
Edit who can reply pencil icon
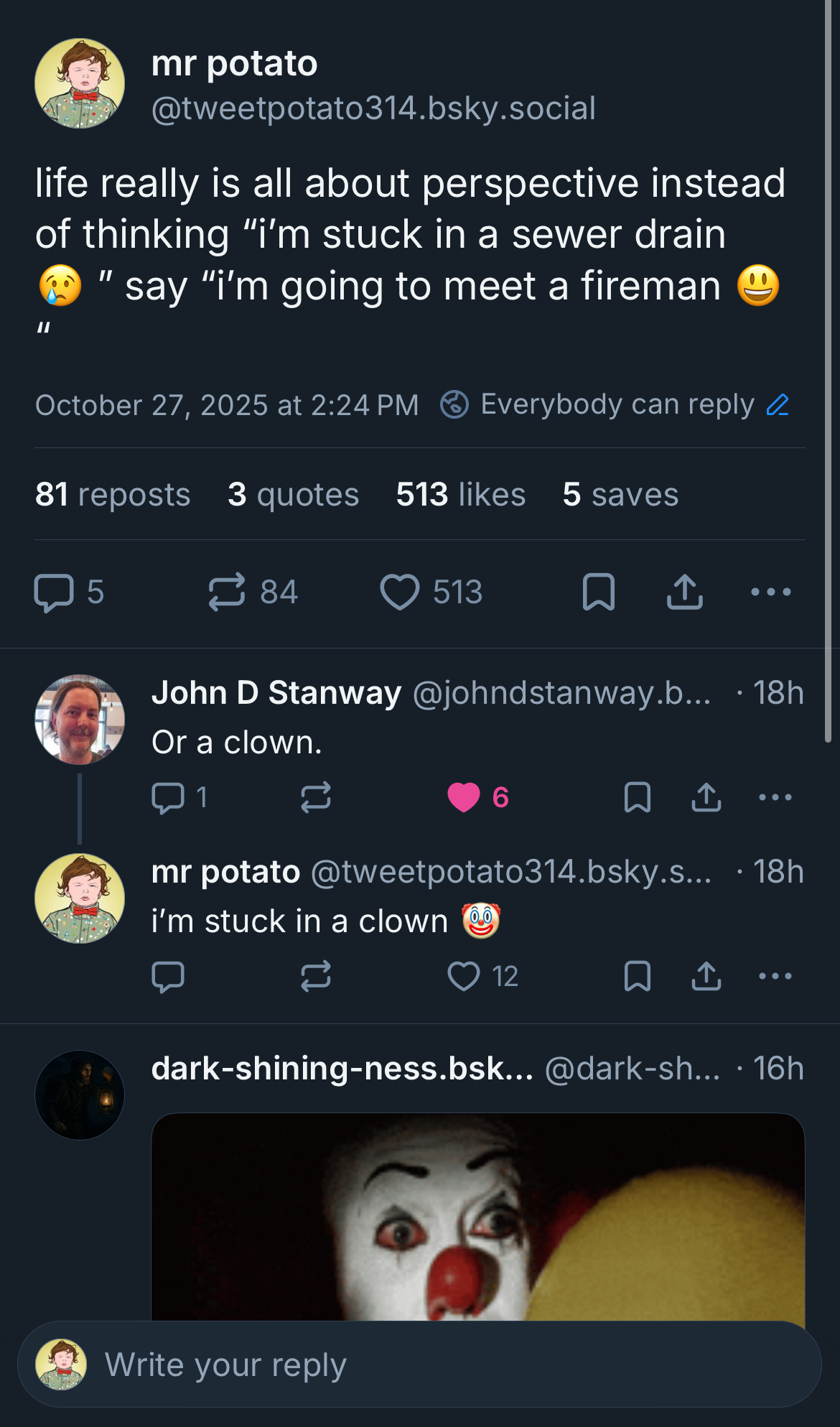click(778, 405)
